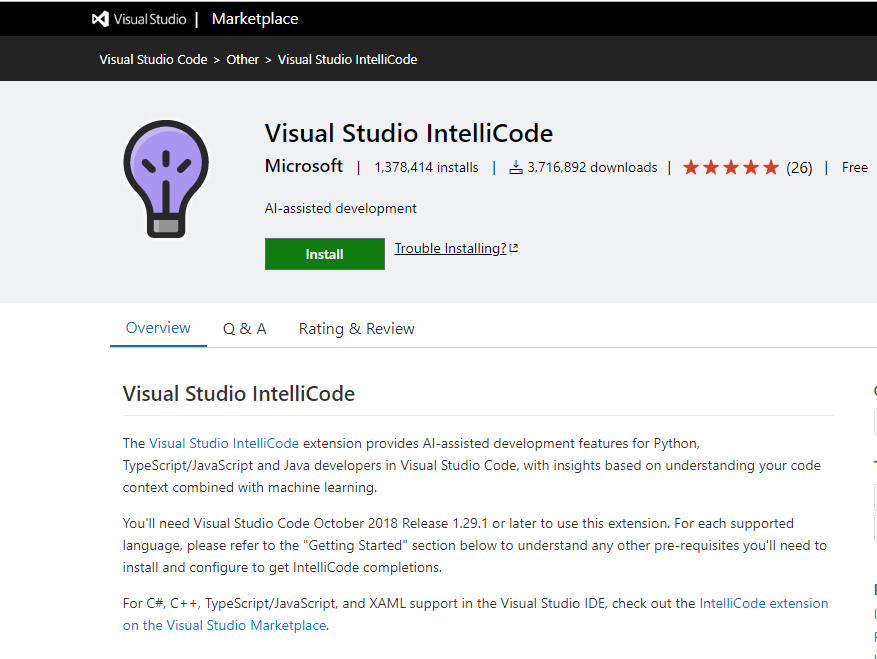
Task: Follow the Visual Studio IntelliCode link in description
Action: [x=224, y=443]
